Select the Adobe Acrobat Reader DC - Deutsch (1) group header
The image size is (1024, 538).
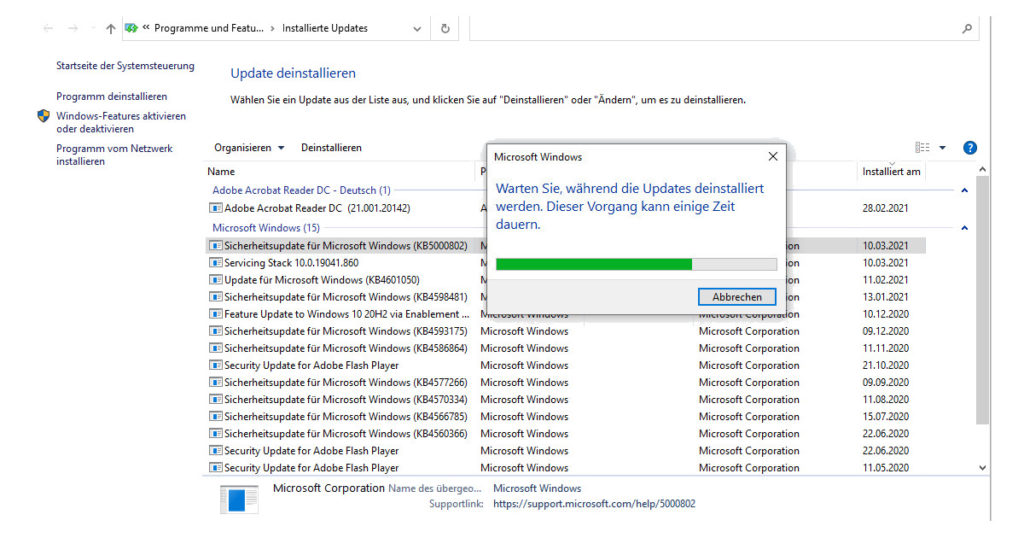pyautogui.click(x=301, y=191)
